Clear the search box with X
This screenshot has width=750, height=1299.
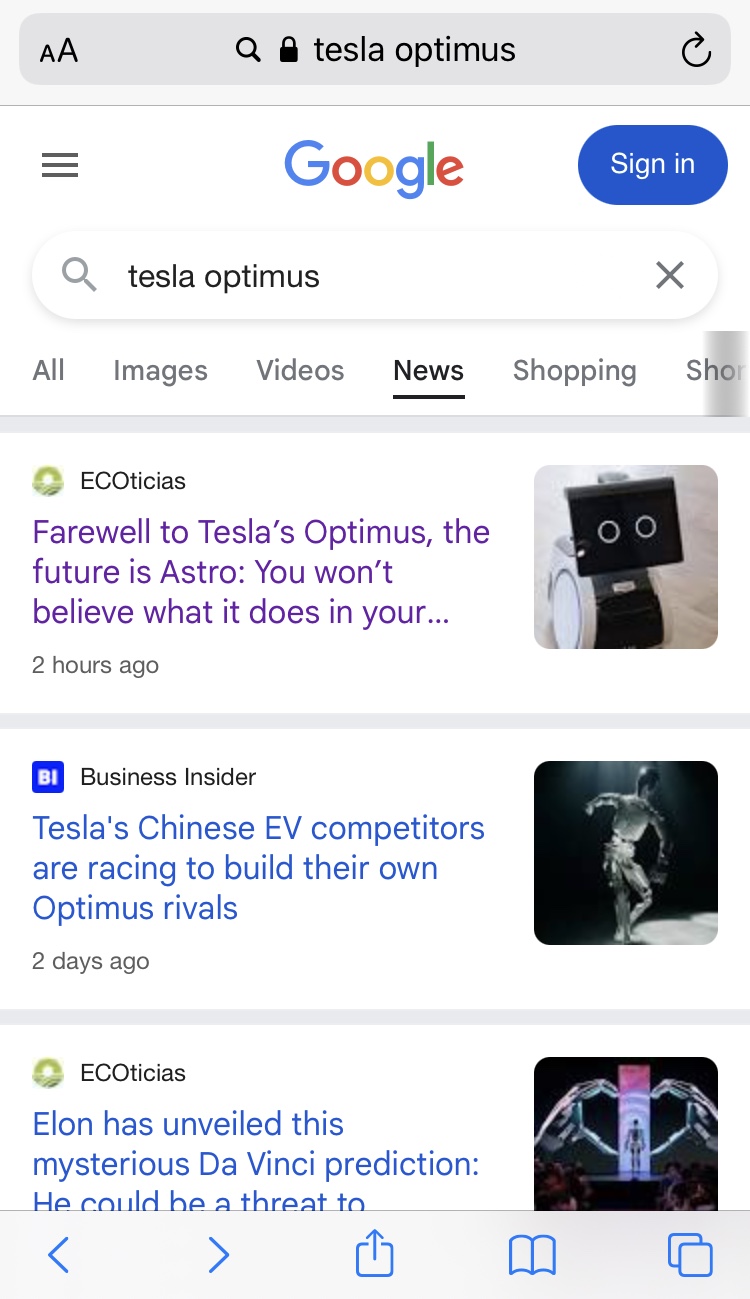click(x=669, y=275)
